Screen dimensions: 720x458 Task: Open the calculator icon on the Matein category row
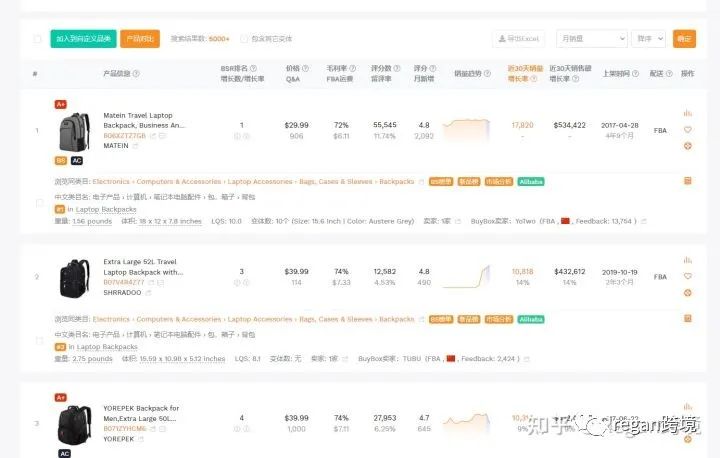[687, 181]
